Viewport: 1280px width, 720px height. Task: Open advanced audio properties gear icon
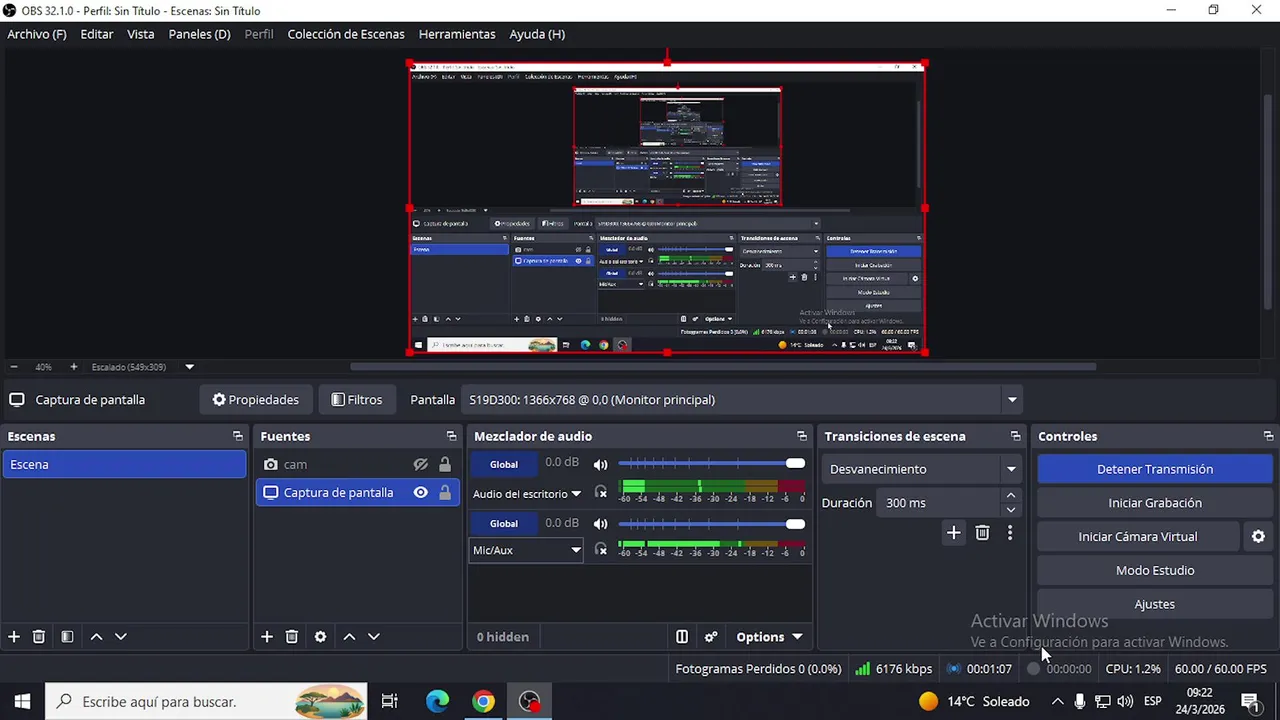711,637
